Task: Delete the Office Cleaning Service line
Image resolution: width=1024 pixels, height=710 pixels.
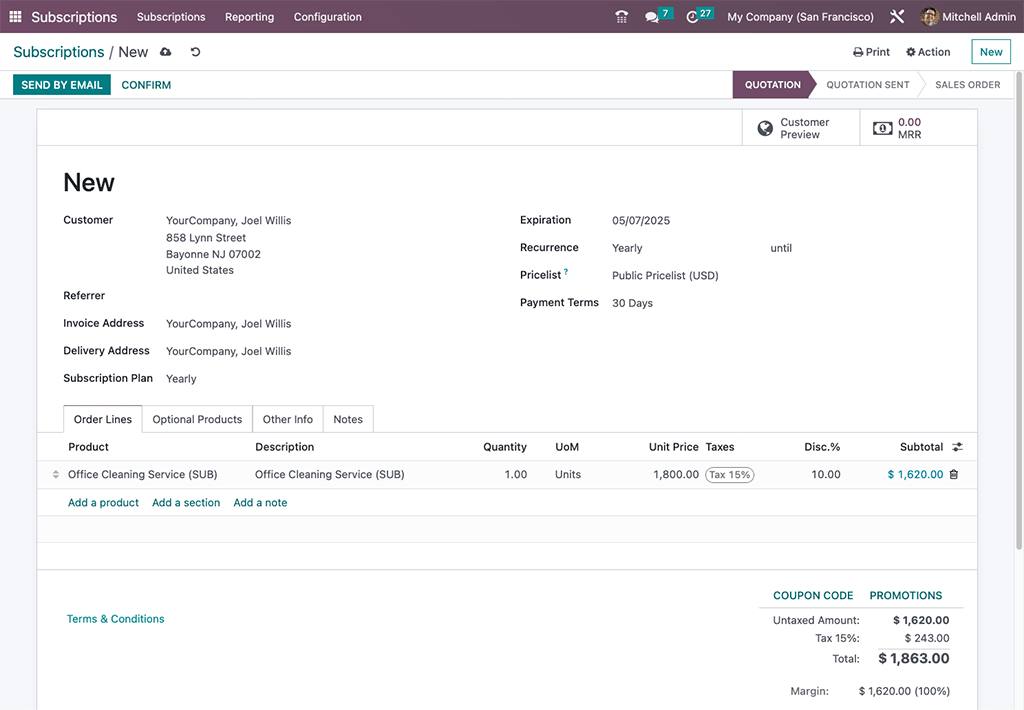Action: (x=953, y=474)
